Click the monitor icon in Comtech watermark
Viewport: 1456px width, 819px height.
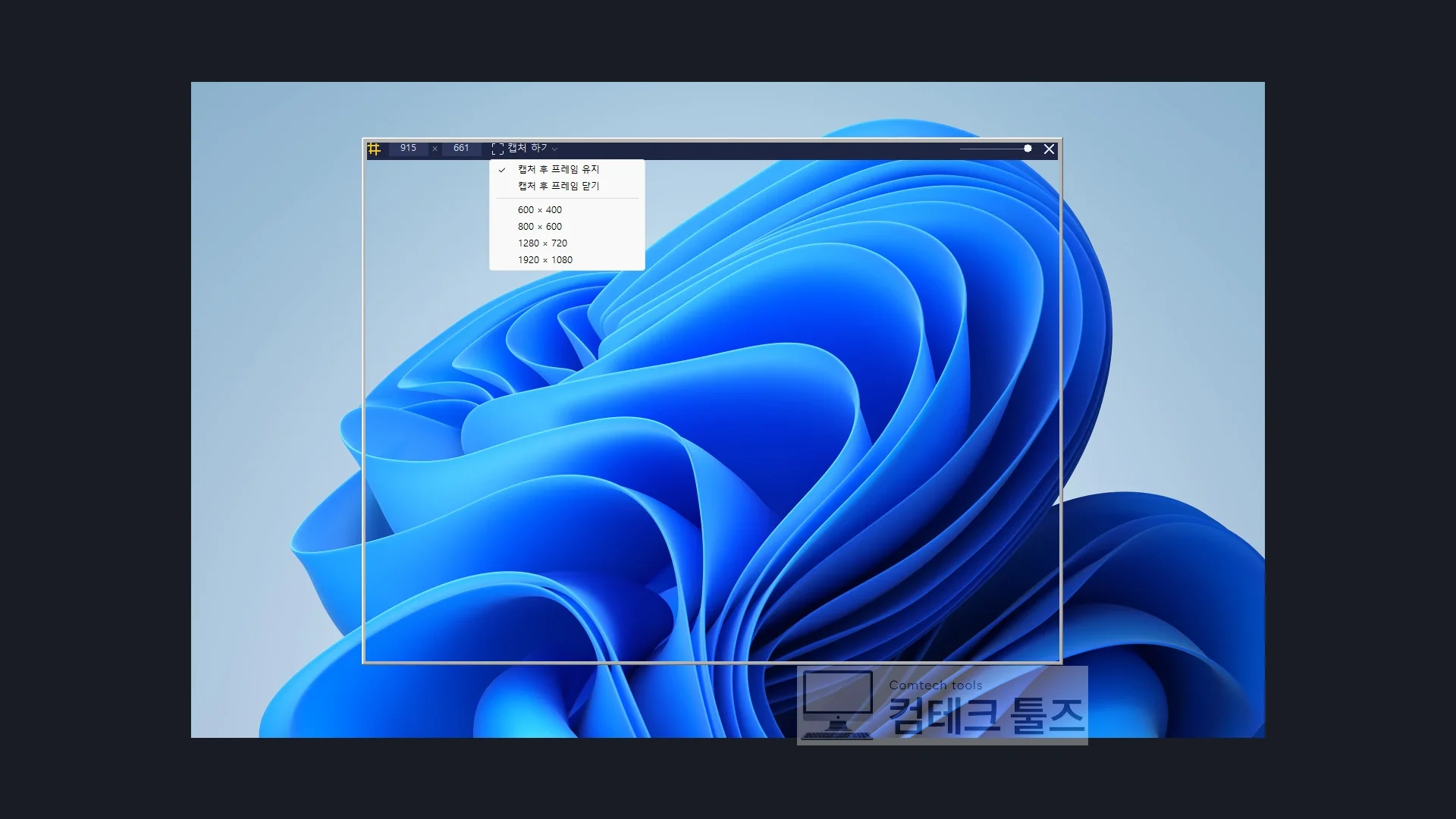pyautogui.click(x=837, y=704)
